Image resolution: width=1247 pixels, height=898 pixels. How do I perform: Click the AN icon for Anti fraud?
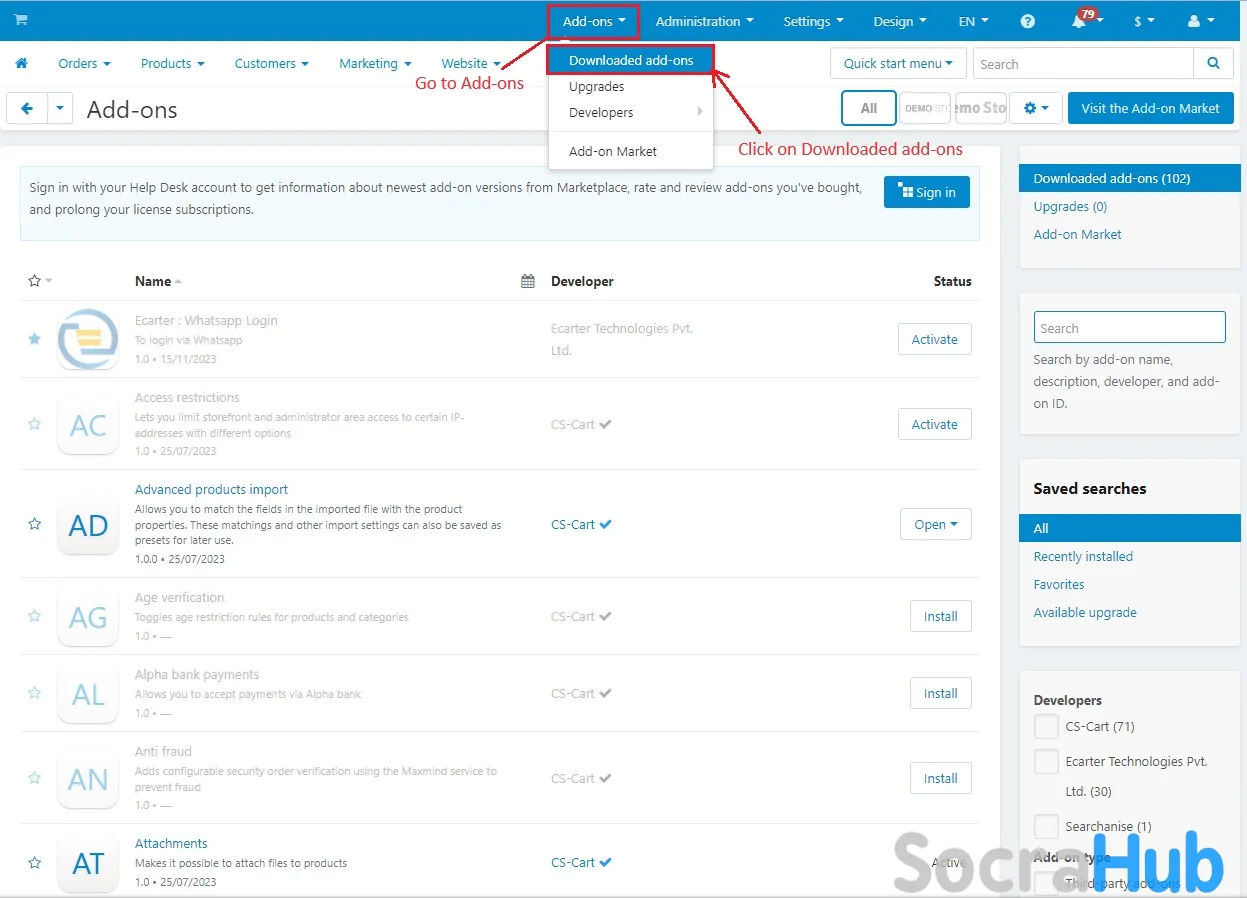pyautogui.click(x=88, y=779)
